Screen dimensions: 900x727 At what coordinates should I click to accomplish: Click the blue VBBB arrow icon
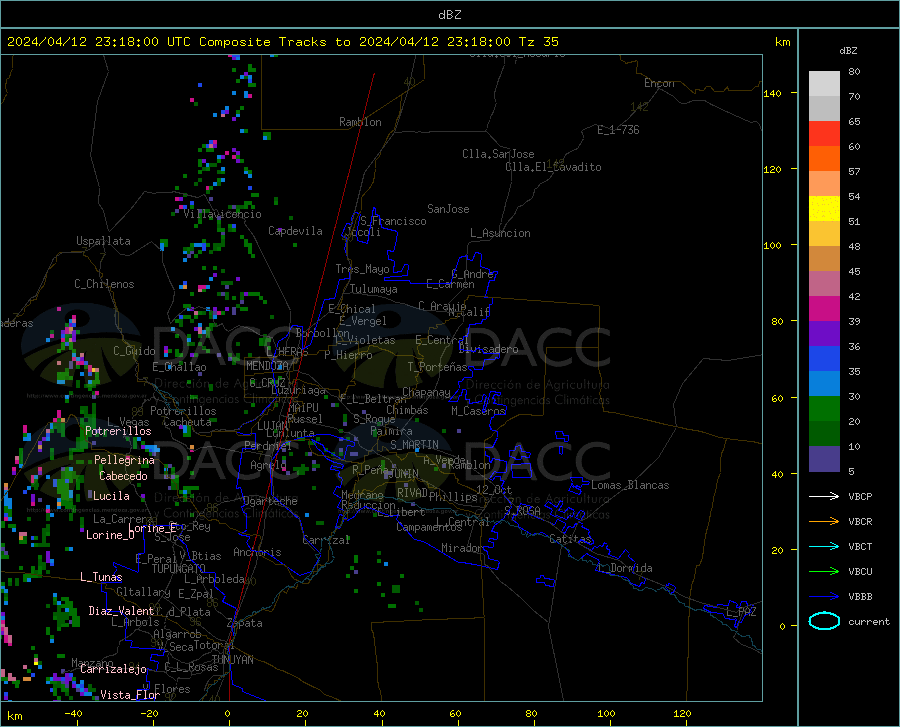pos(824,596)
